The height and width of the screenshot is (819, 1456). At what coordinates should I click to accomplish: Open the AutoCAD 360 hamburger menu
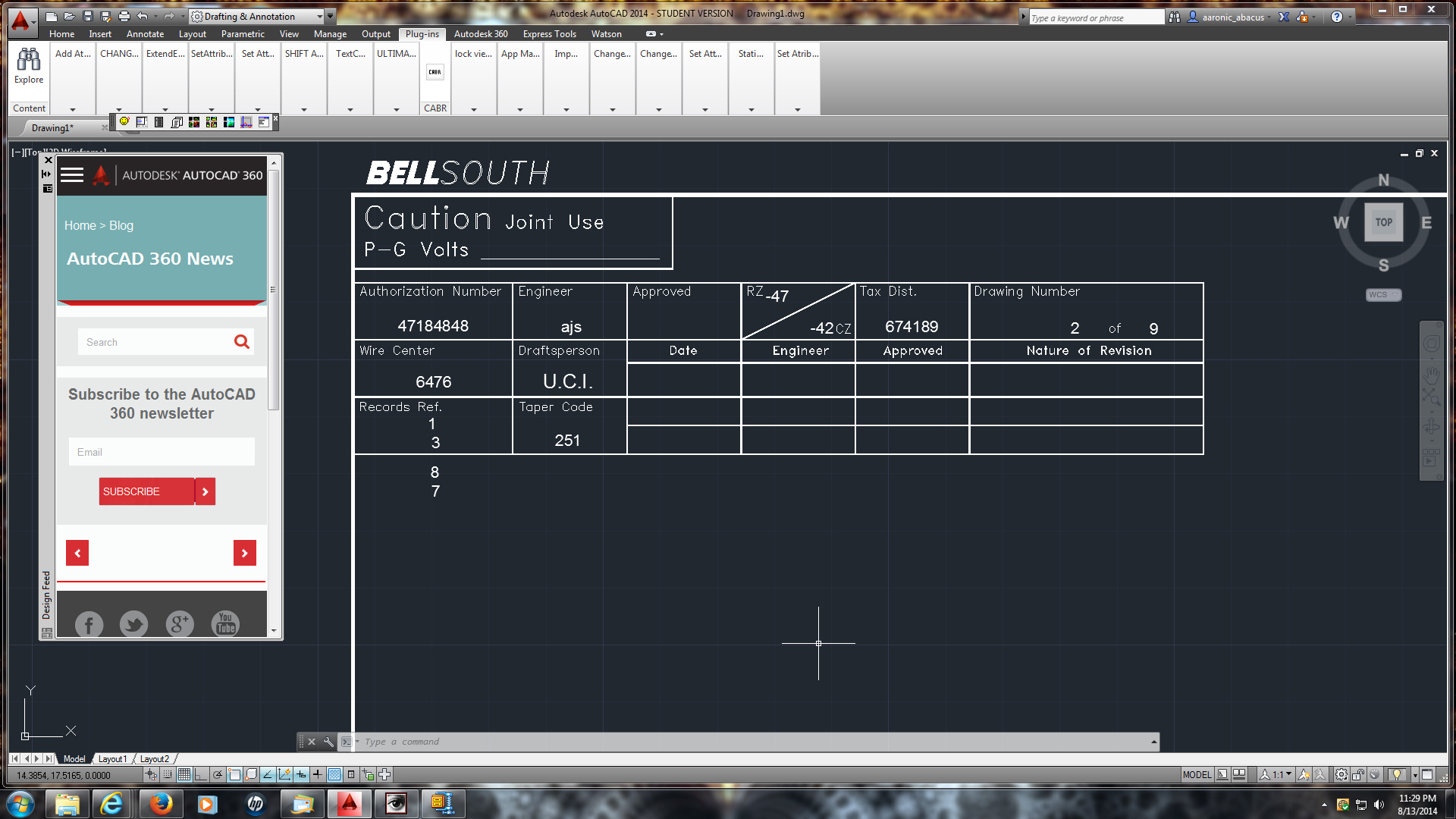click(72, 175)
